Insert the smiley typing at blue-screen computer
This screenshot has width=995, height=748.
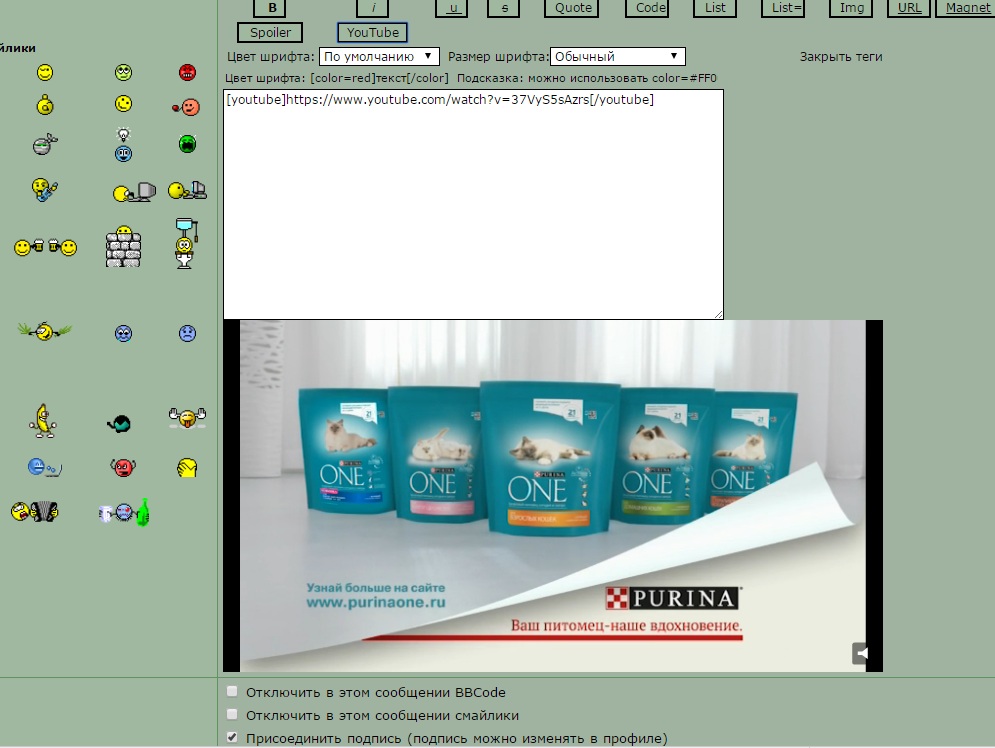[187, 190]
